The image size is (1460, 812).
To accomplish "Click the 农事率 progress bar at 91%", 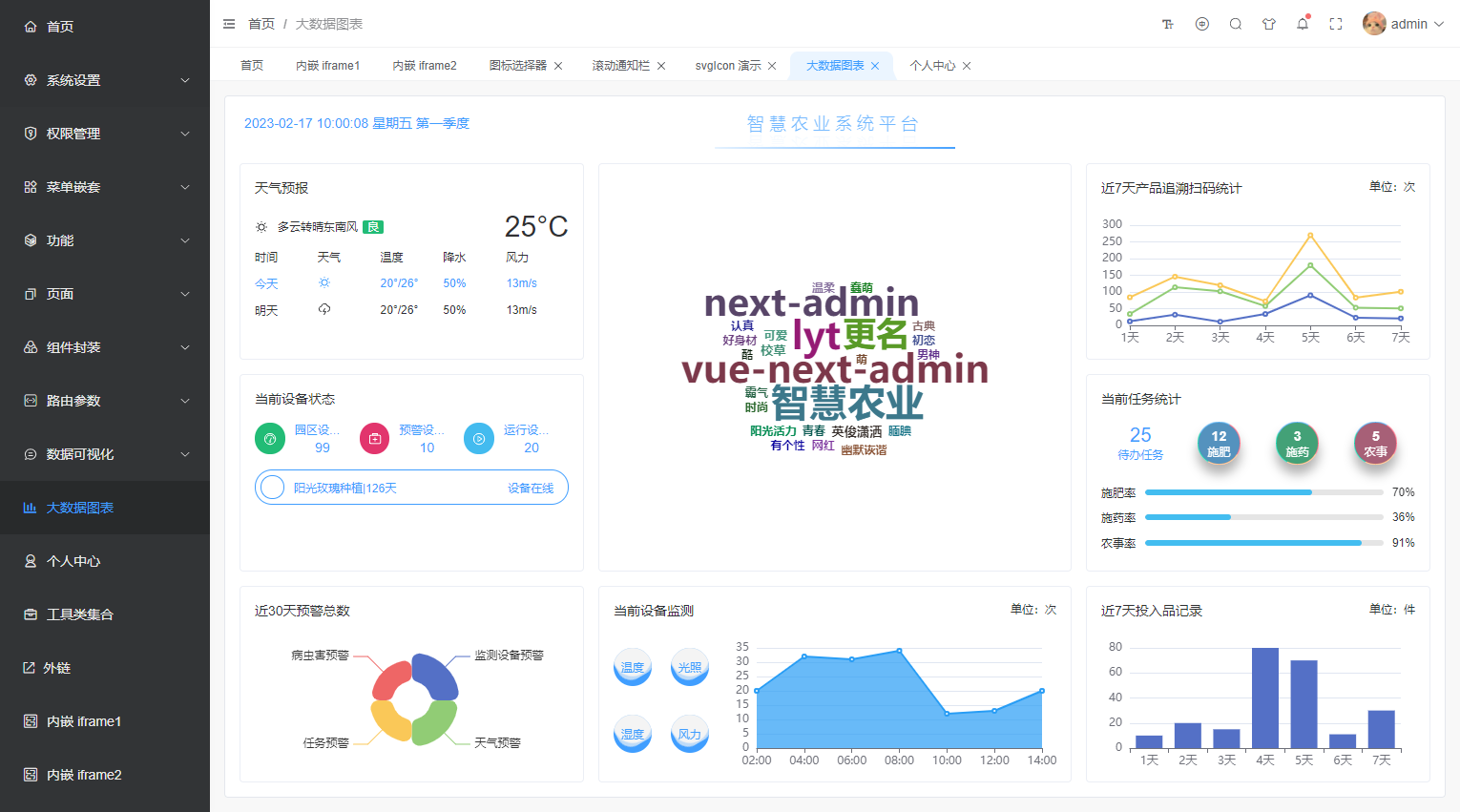I will click(x=1264, y=543).
